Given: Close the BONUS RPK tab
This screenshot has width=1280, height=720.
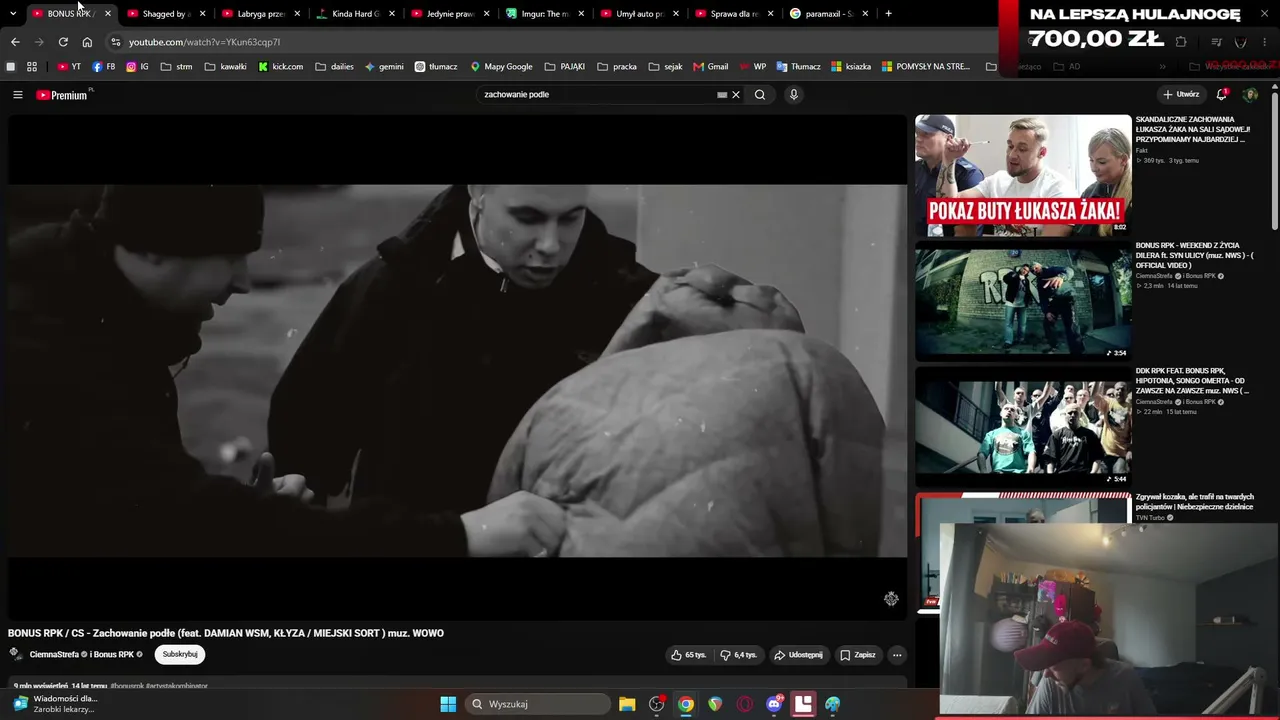Looking at the screenshot, I should click(x=108, y=14).
